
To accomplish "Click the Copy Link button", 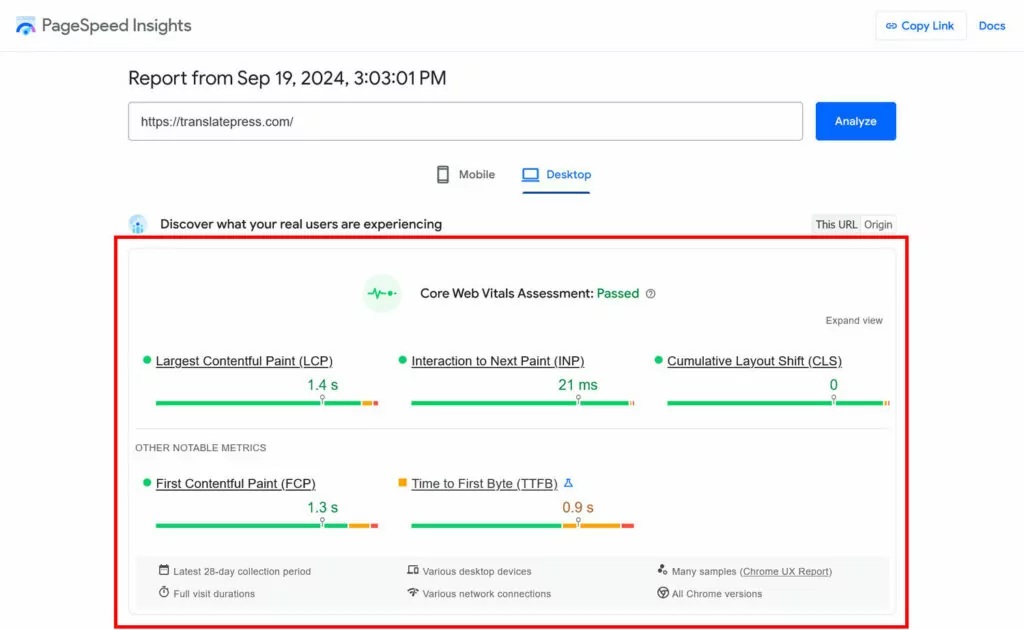I will [920, 26].
